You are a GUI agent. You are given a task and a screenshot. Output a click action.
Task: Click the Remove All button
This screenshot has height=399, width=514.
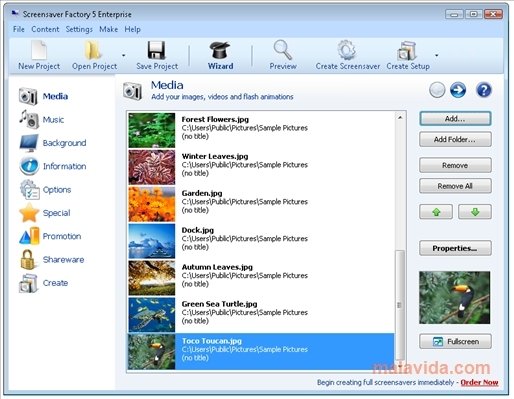(x=455, y=186)
